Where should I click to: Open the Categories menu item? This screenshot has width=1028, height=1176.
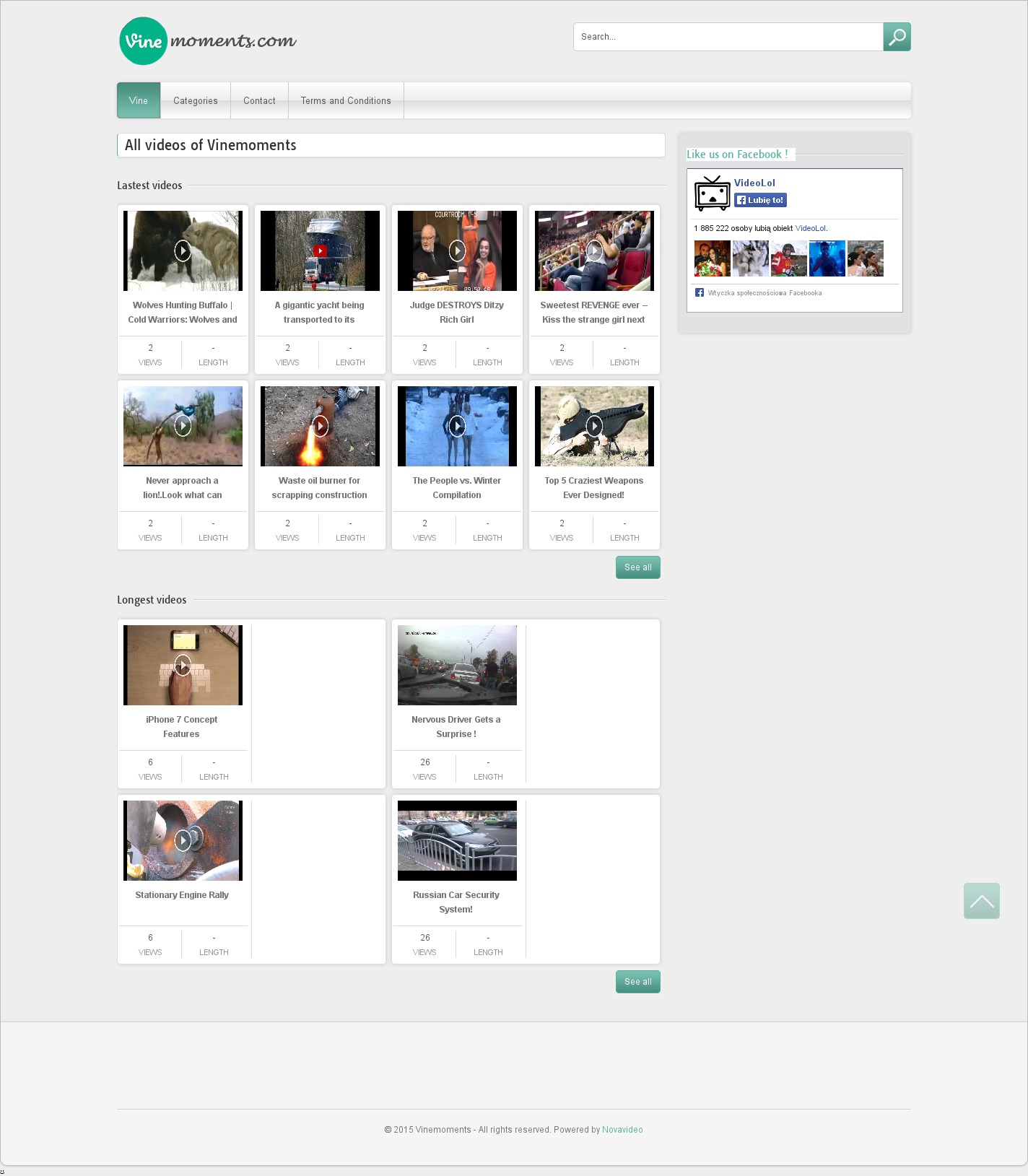pyautogui.click(x=196, y=101)
